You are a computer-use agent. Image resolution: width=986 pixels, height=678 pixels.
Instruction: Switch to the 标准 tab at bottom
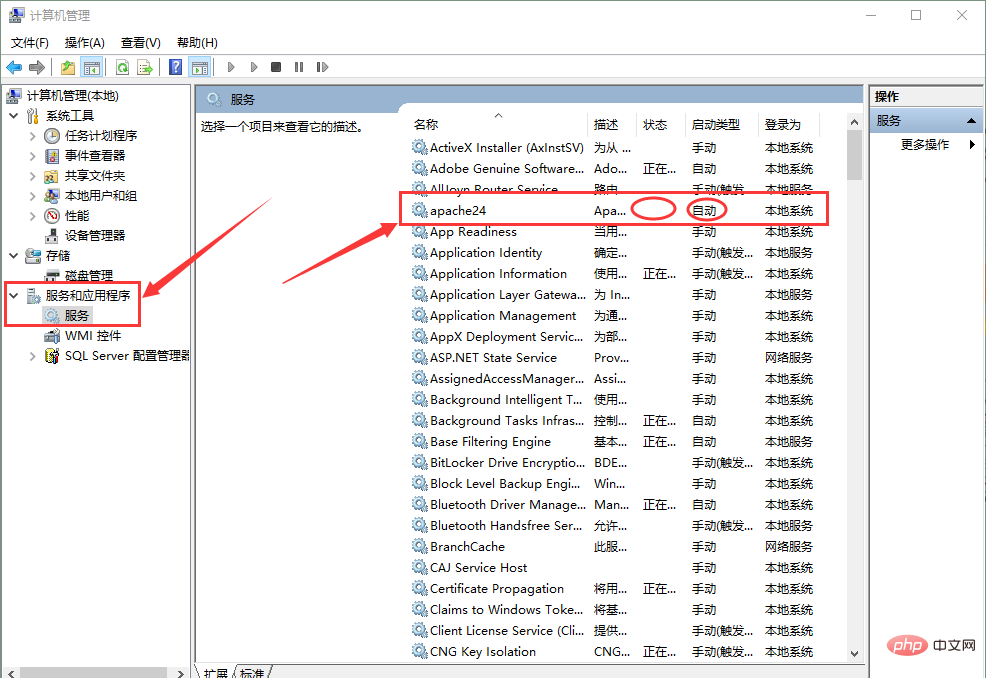click(252, 673)
